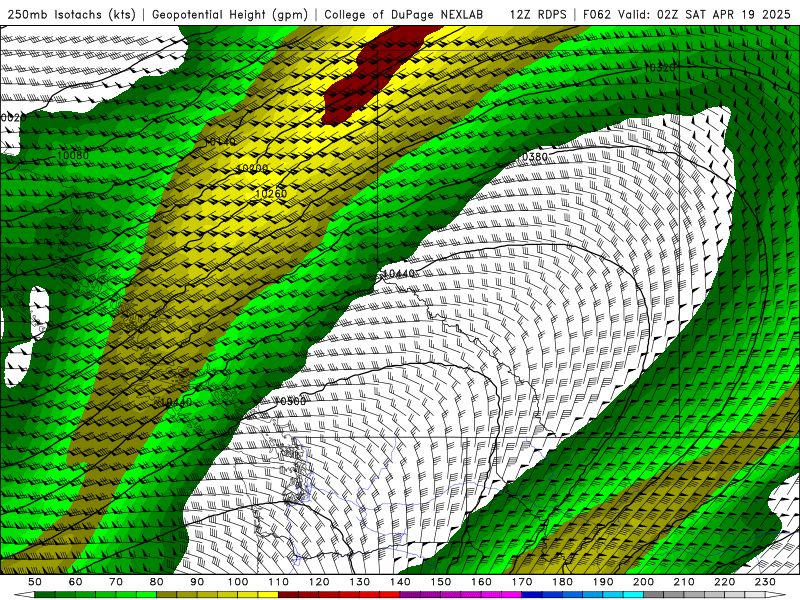Viewport: 800px width, 600px height.
Task: Click the 150 kt color scale label
Action: click(x=441, y=582)
